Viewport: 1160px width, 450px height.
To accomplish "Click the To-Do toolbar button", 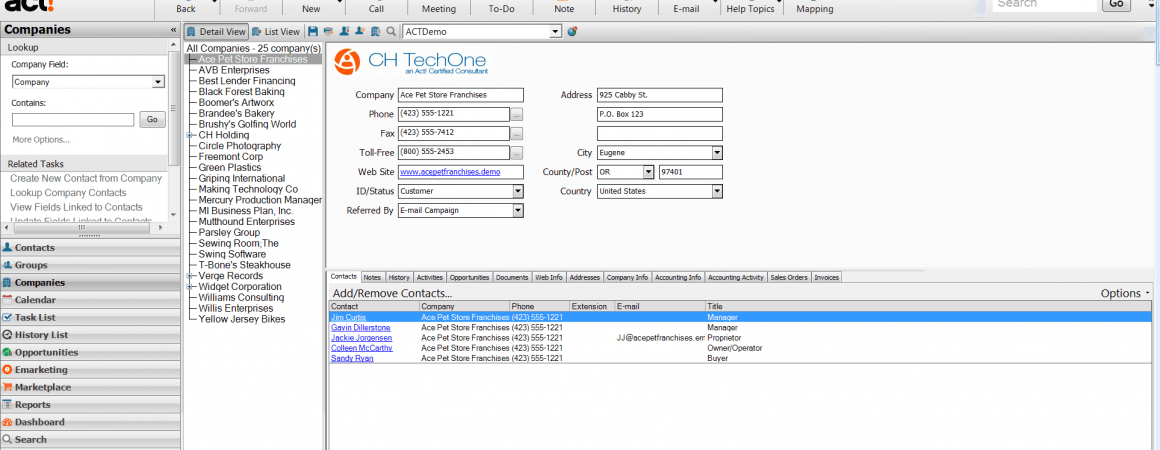I will 502,8.
